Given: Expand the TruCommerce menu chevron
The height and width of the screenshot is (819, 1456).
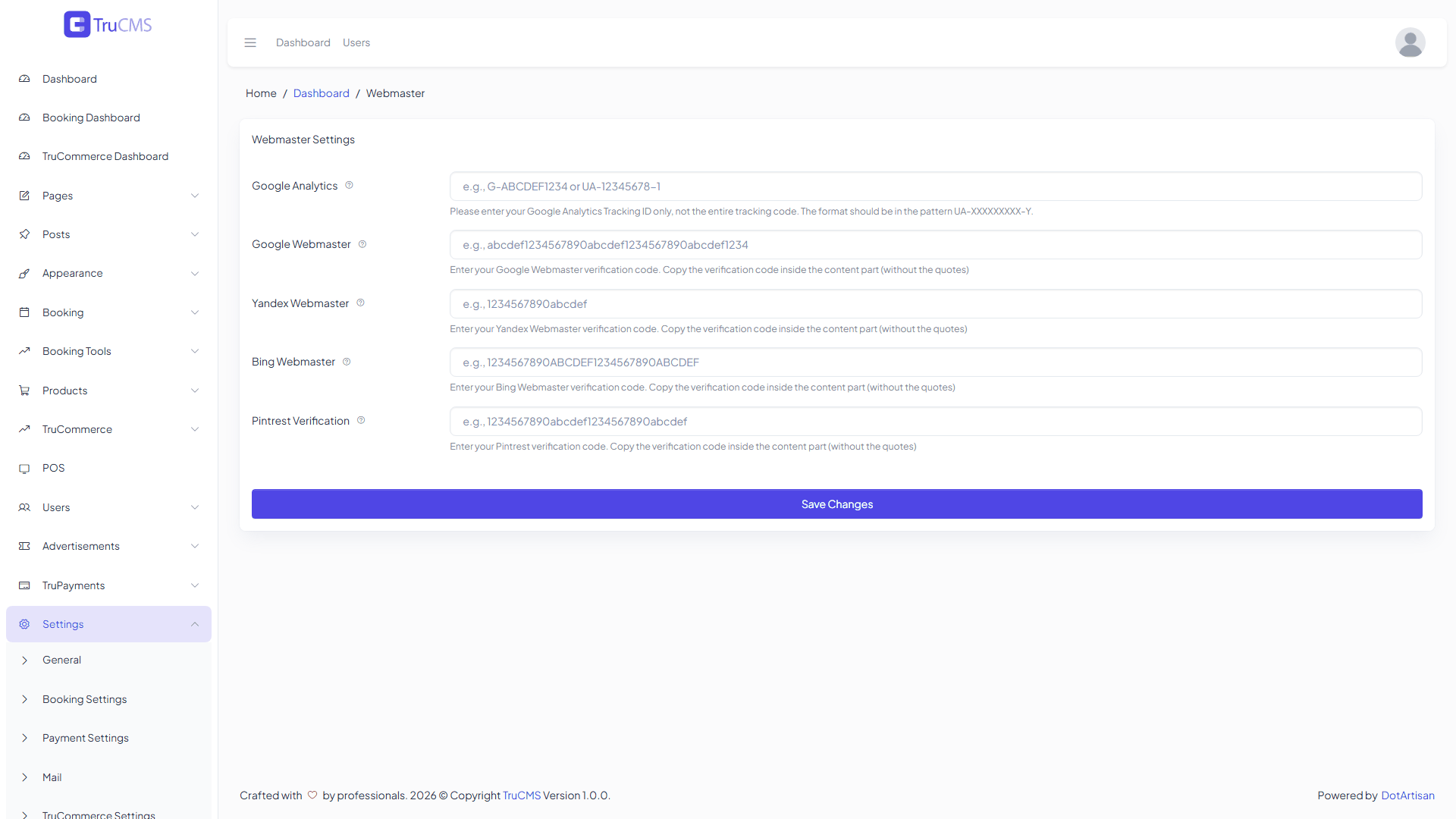Looking at the screenshot, I should pyautogui.click(x=195, y=429).
